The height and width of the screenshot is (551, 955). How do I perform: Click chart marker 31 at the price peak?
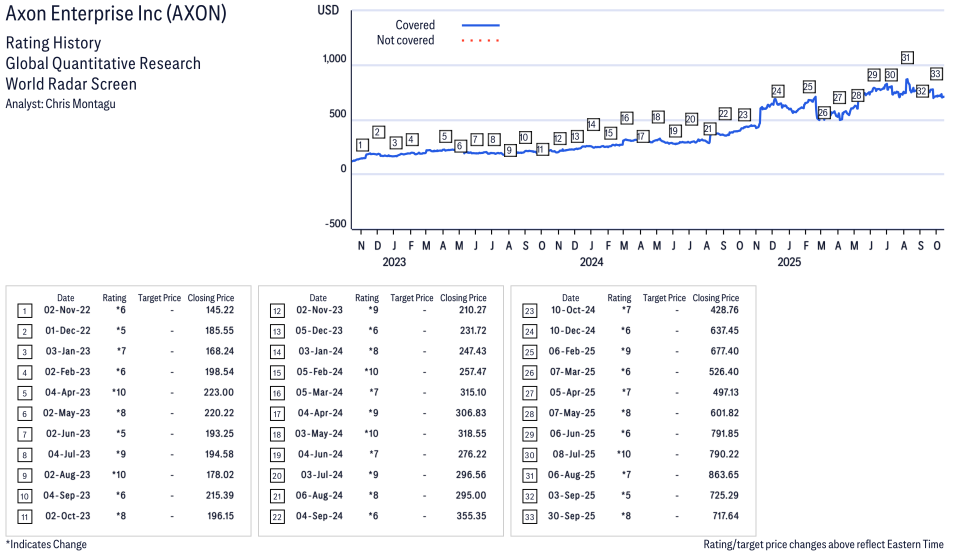click(x=907, y=58)
